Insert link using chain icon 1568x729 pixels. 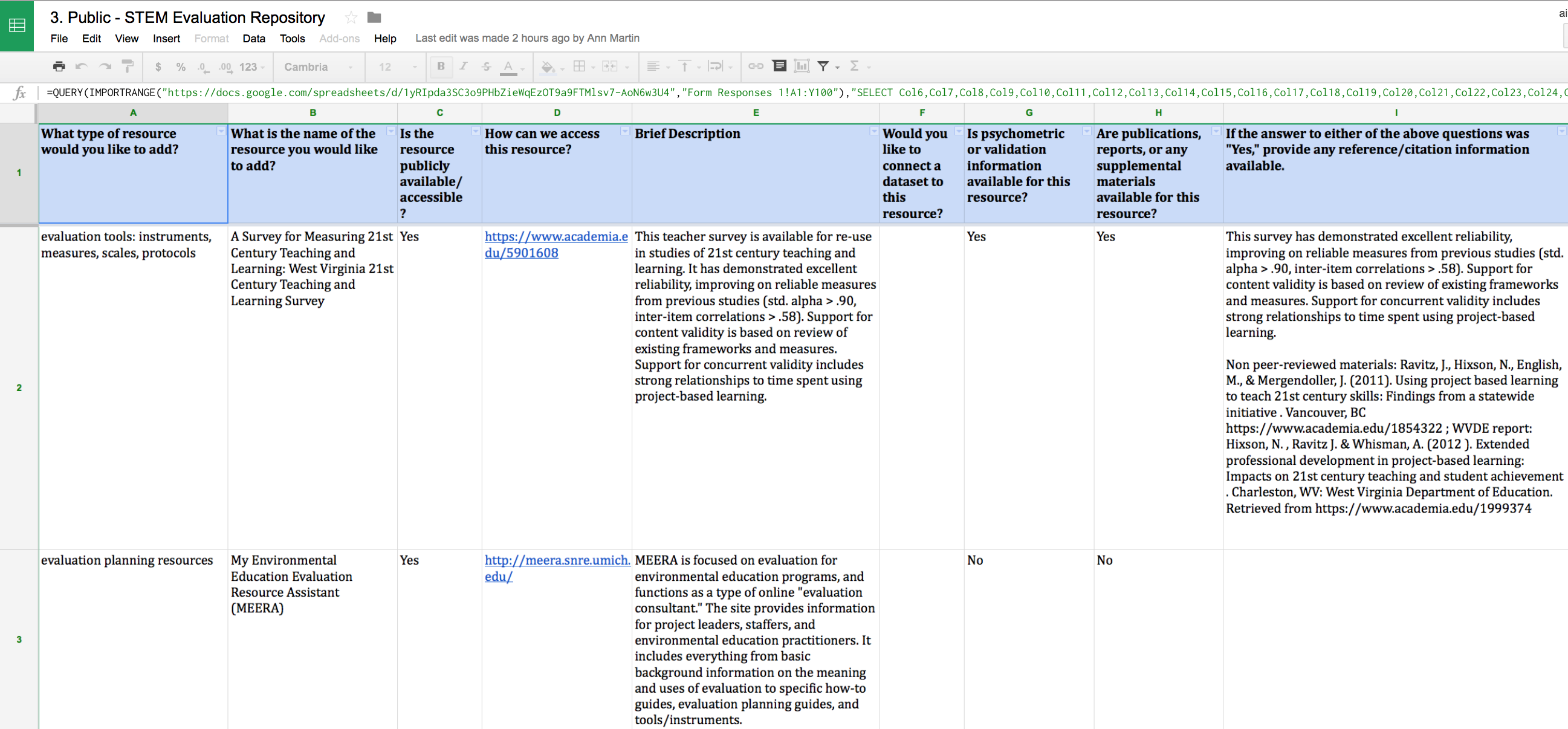click(x=756, y=66)
